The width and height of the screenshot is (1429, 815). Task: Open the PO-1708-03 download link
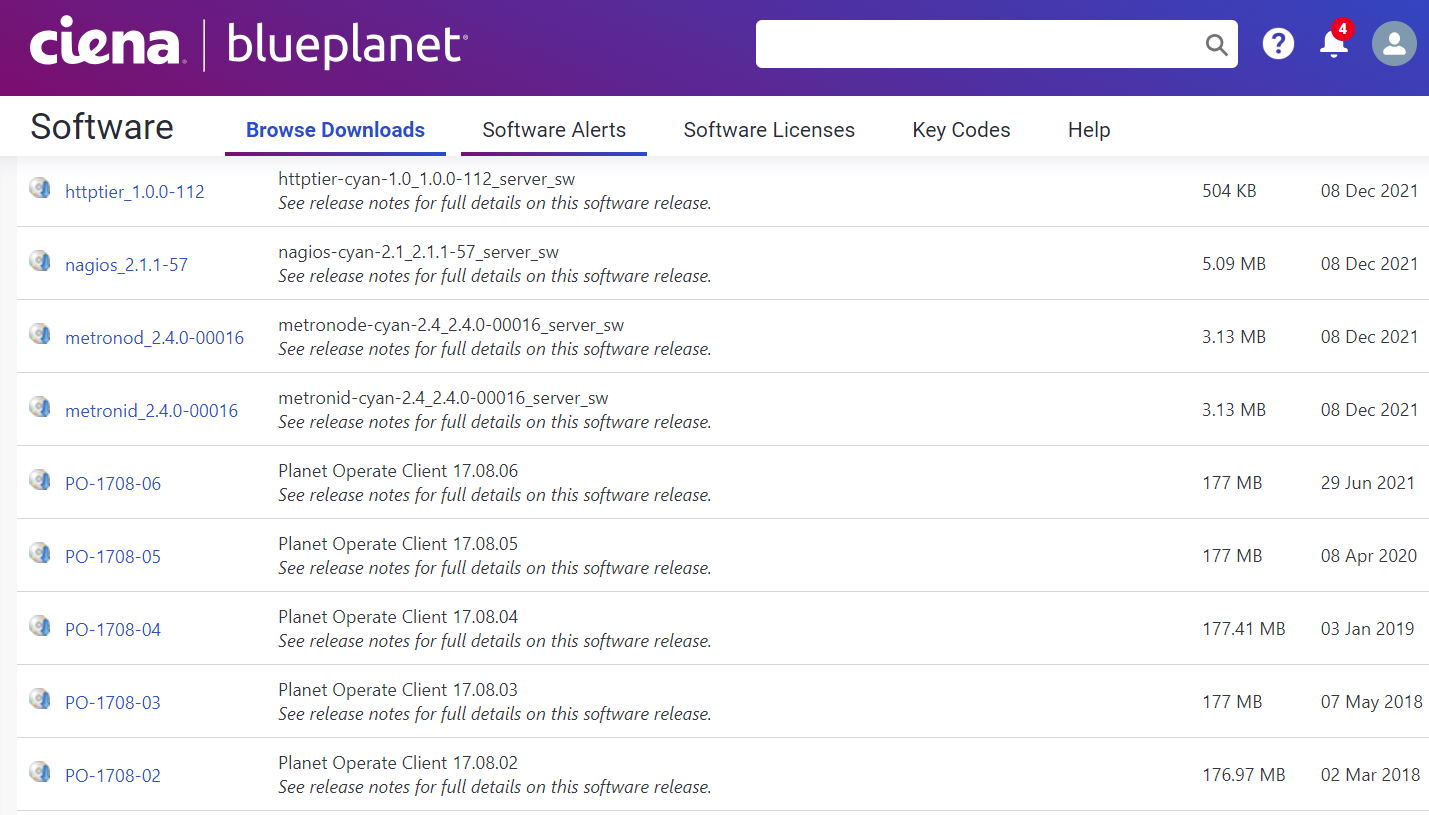coord(113,703)
